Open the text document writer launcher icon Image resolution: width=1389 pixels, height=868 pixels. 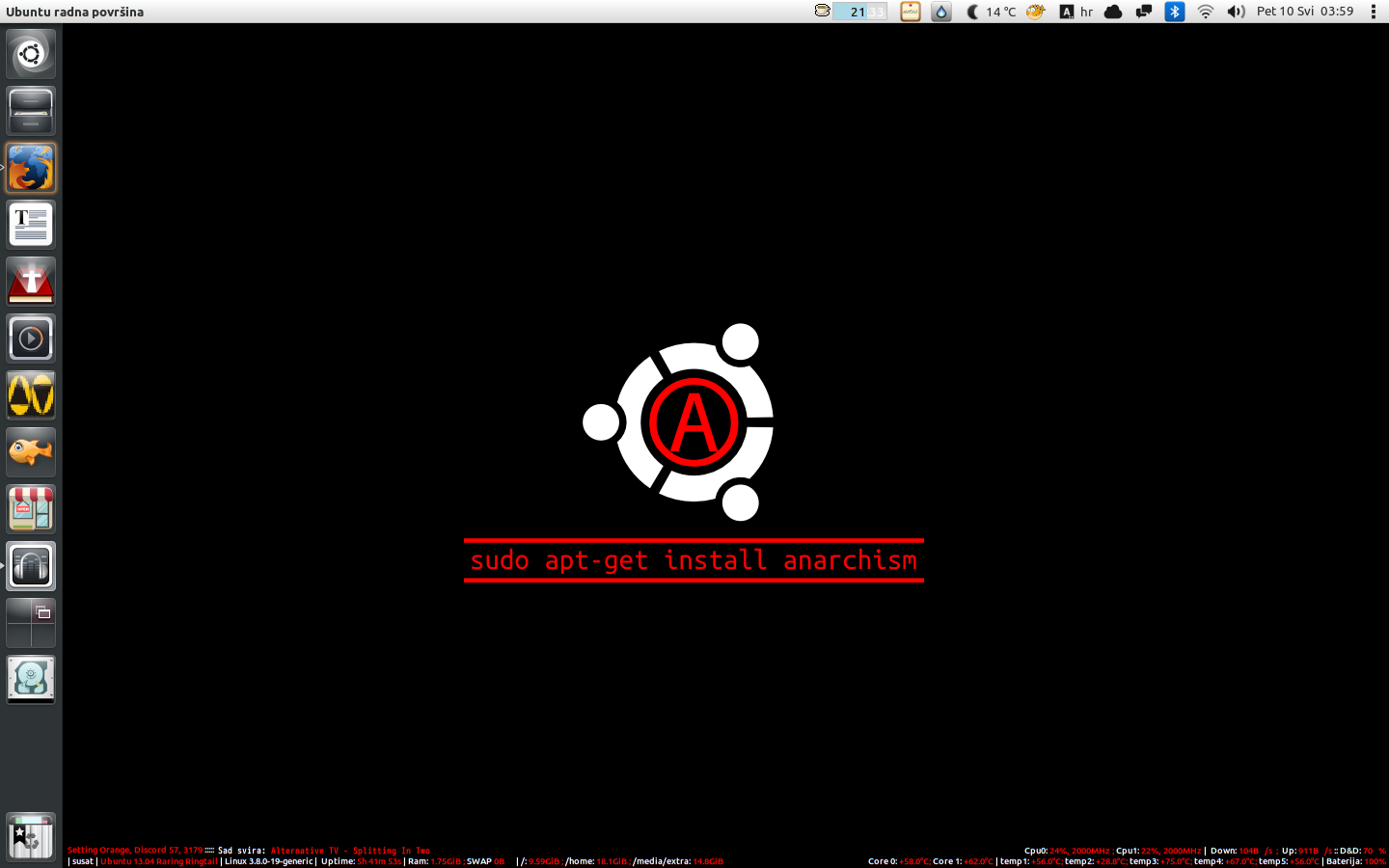tap(31, 225)
